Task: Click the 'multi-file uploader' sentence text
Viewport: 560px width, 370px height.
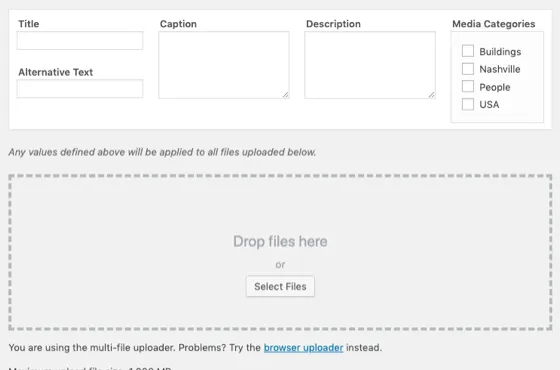Action: 195,348
